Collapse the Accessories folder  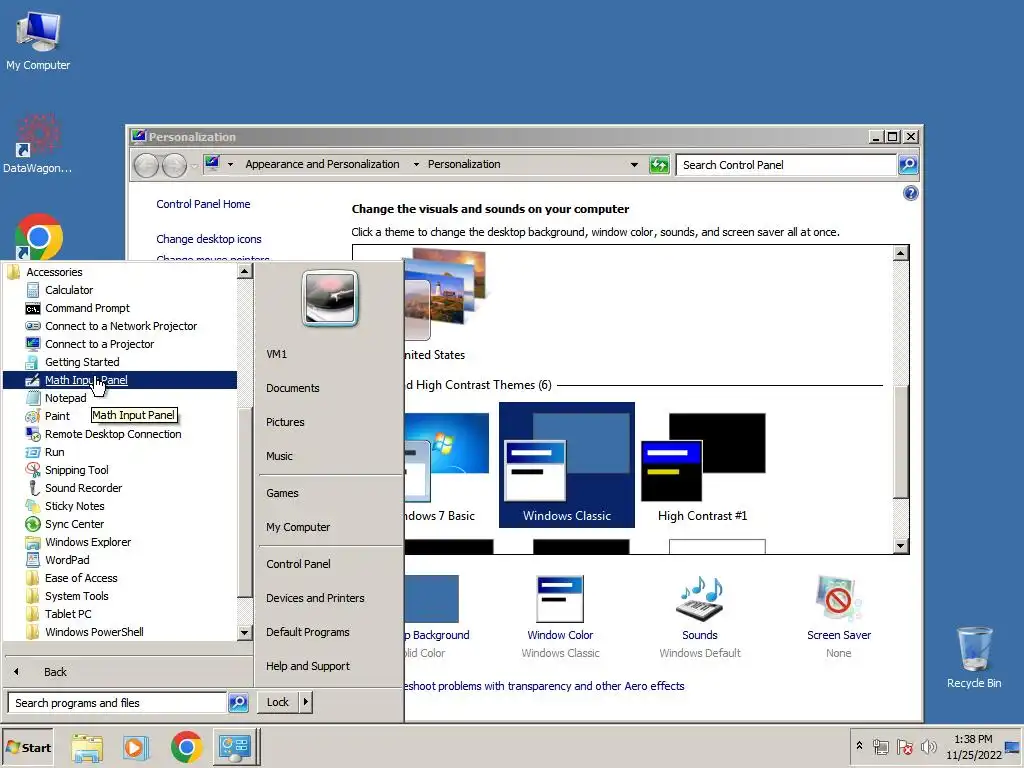coord(54,272)
